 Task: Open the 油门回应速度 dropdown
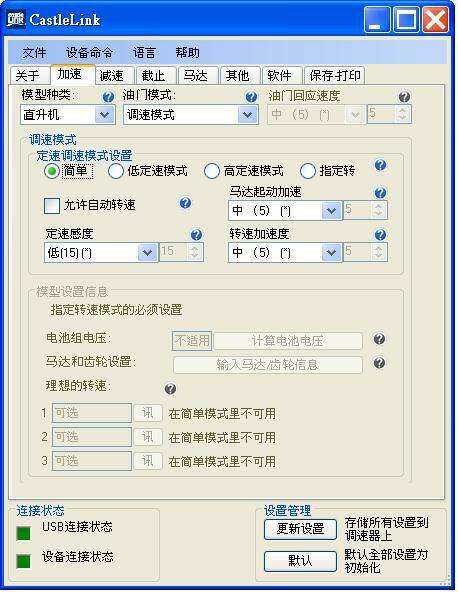click(316, 114)
